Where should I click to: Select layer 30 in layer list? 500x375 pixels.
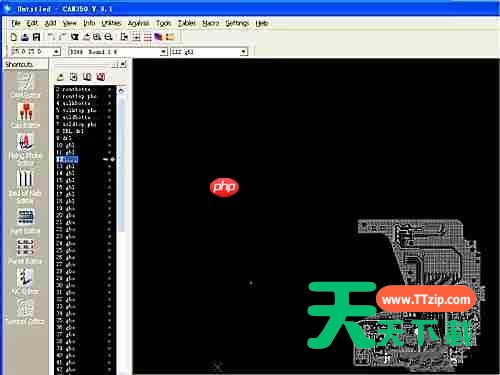tap(85, 285)
